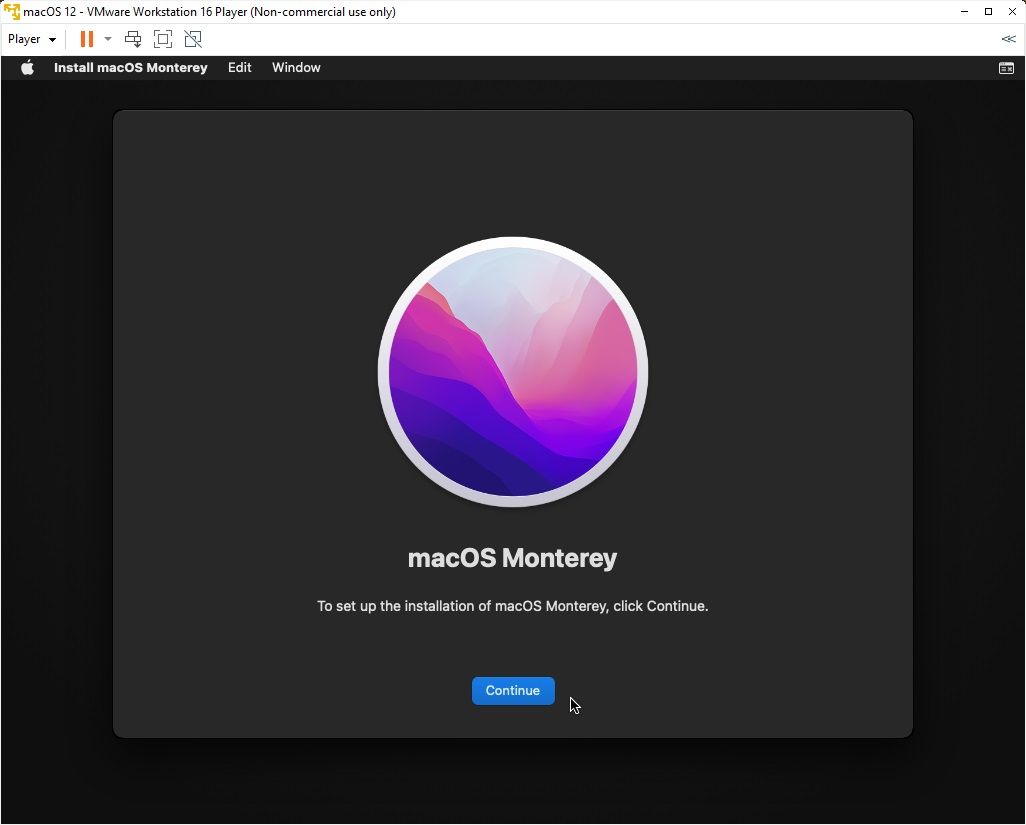This screenshot has width=1026, height=825.
Task: Open the Install macOS Monterey menu
Action: pyautogui.click(x=130, y=67)
